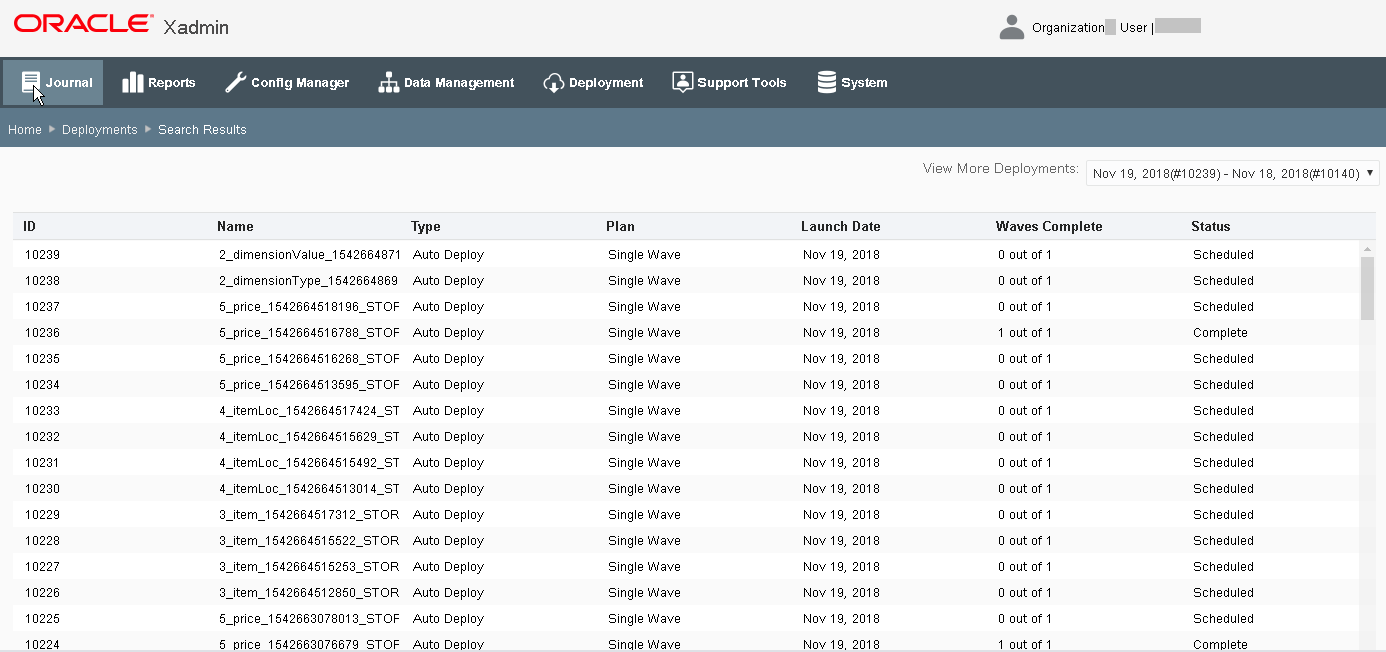Click Scheduled status for deployment 10239
Screen dimensions: 1386x652
(1223, 255)
